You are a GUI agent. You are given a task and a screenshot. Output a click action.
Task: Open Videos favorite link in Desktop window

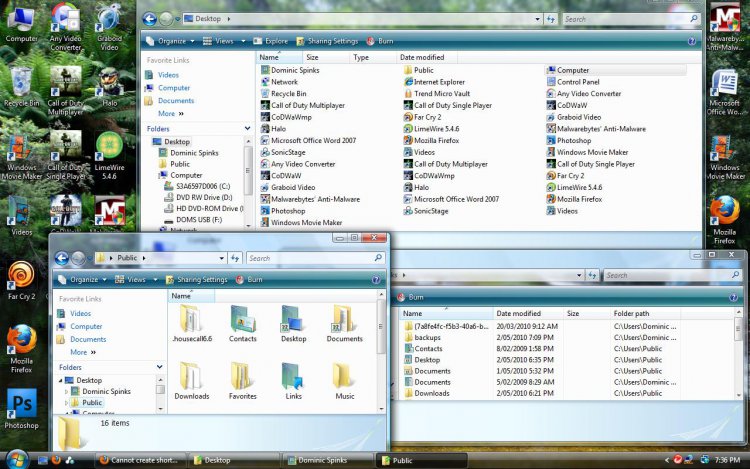(x=168, y=75)
